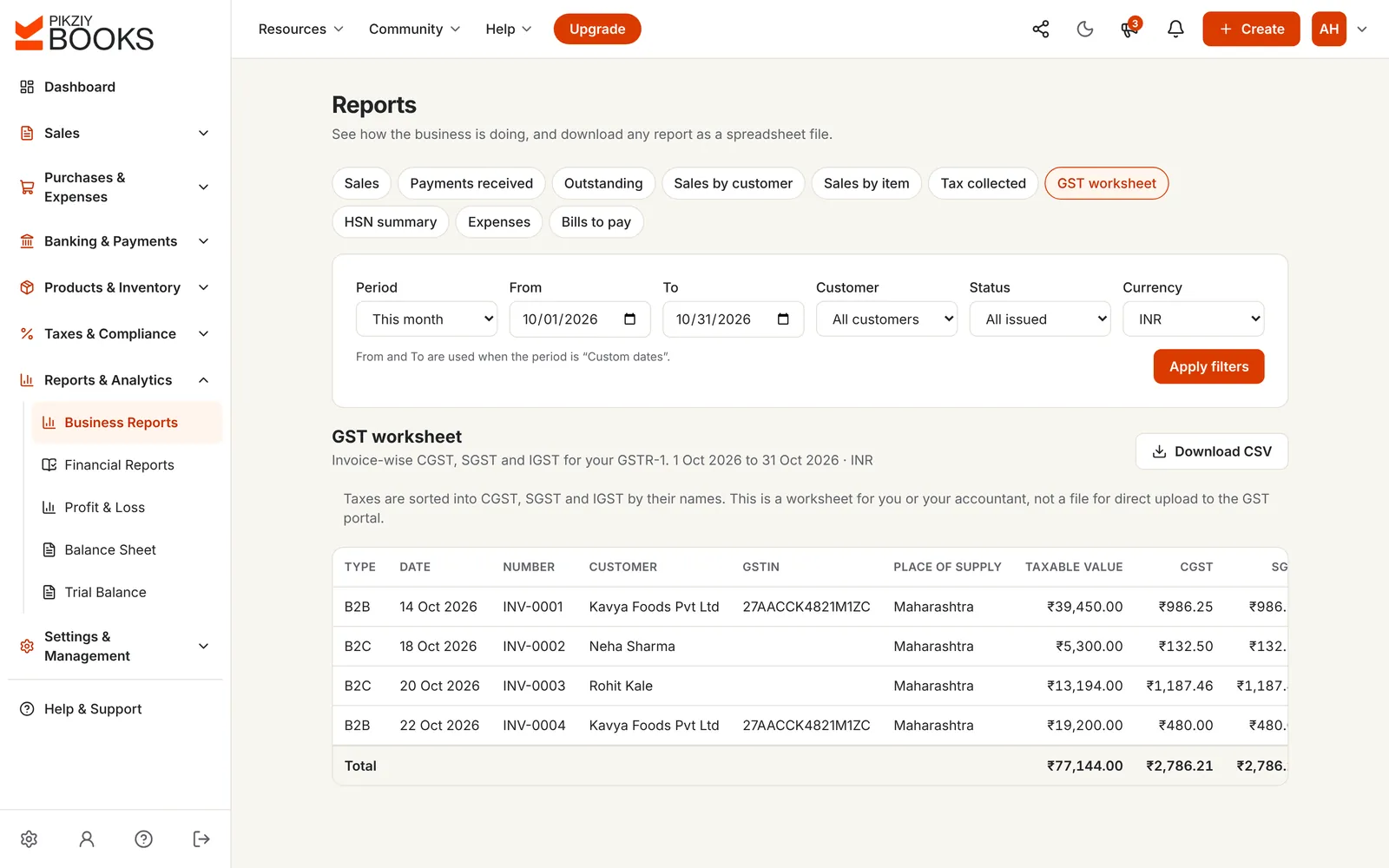1389x868 pixels.
Task: Click the Download CSV button
Action: pyautogui.click(x=1211, y=451)
